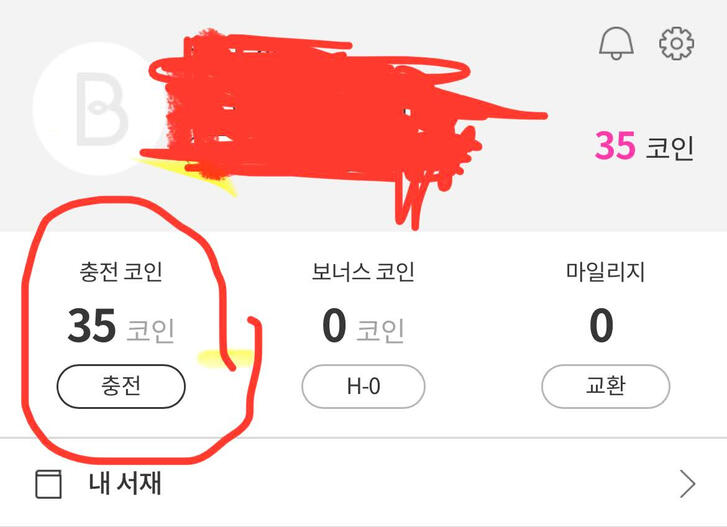This screenshot has width=727, height=527.
Task: Click the book icon beside 내 서재
Action: point(48,485)
